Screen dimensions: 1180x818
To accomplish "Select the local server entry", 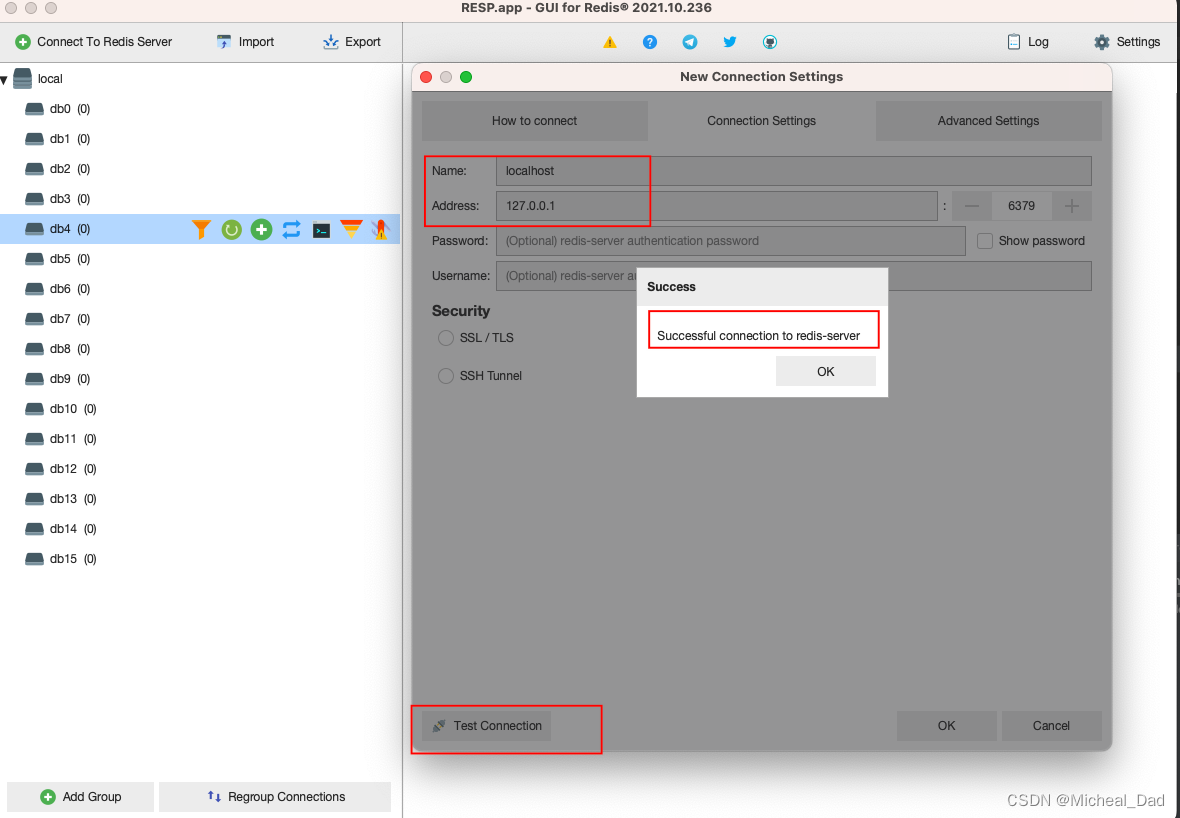I will pyautogui.click(x=38, y=79).
